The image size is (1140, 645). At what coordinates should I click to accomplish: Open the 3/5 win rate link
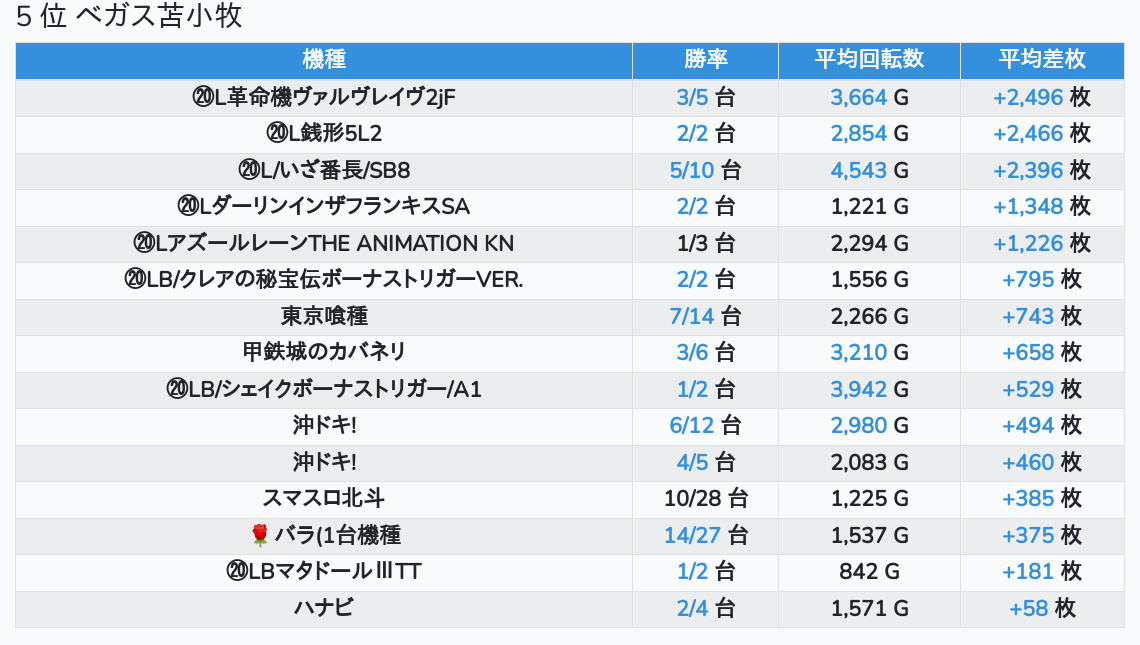pos(691,98)
